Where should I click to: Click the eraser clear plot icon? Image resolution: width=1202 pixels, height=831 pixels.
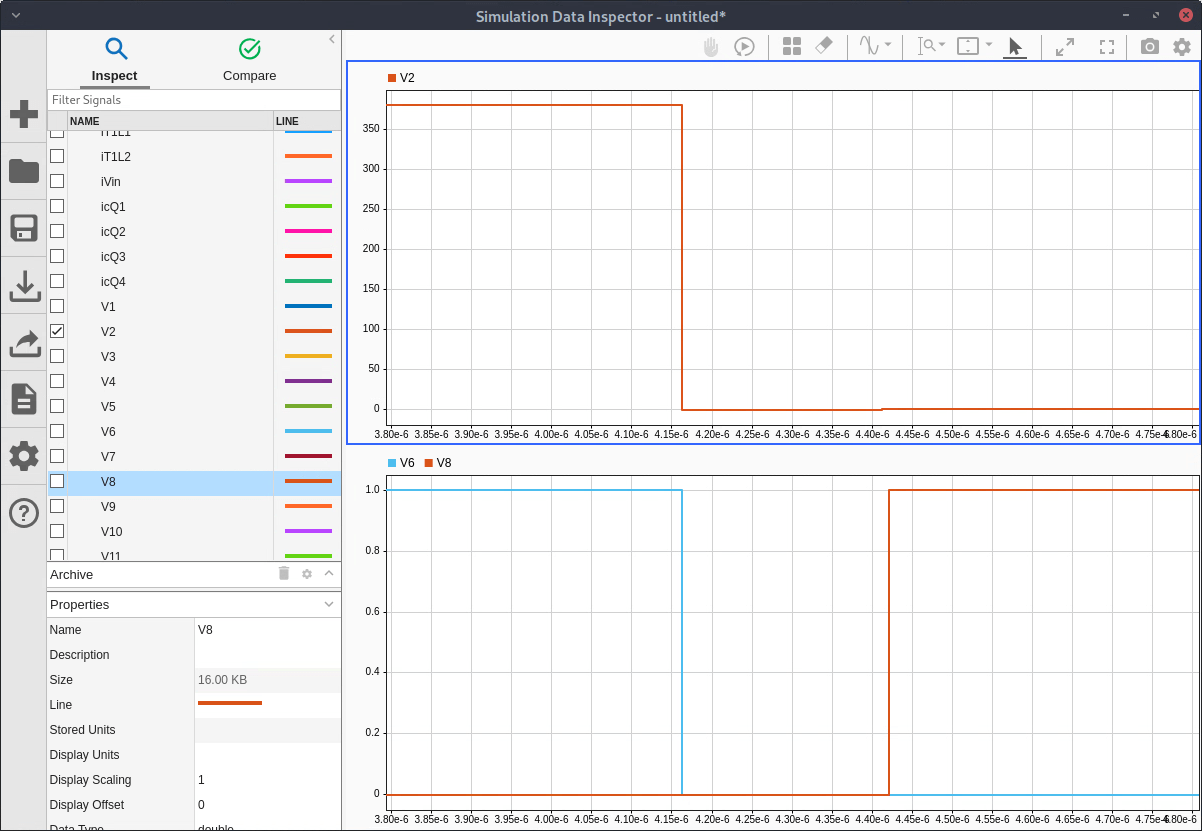[824, 47]
